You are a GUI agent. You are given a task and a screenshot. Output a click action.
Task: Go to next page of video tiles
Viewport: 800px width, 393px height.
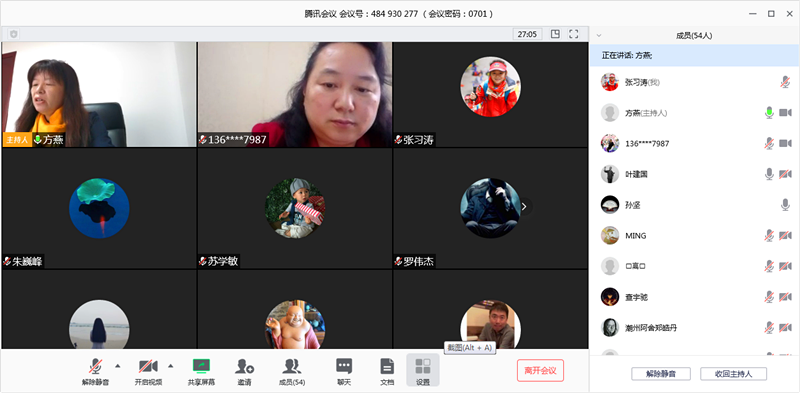coord(524,207)
